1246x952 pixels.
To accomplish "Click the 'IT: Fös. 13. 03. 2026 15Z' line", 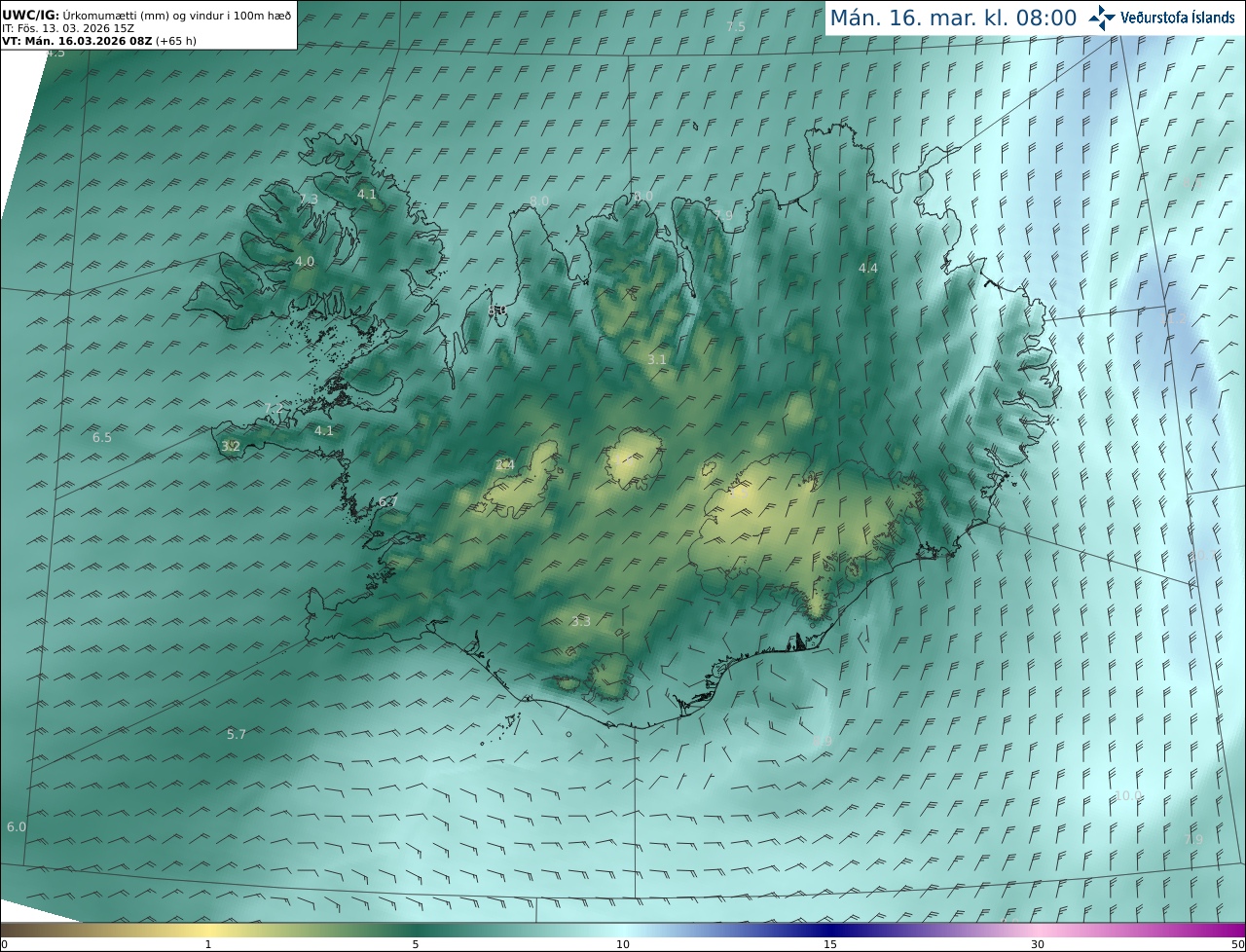I will (x=67, y=28).
